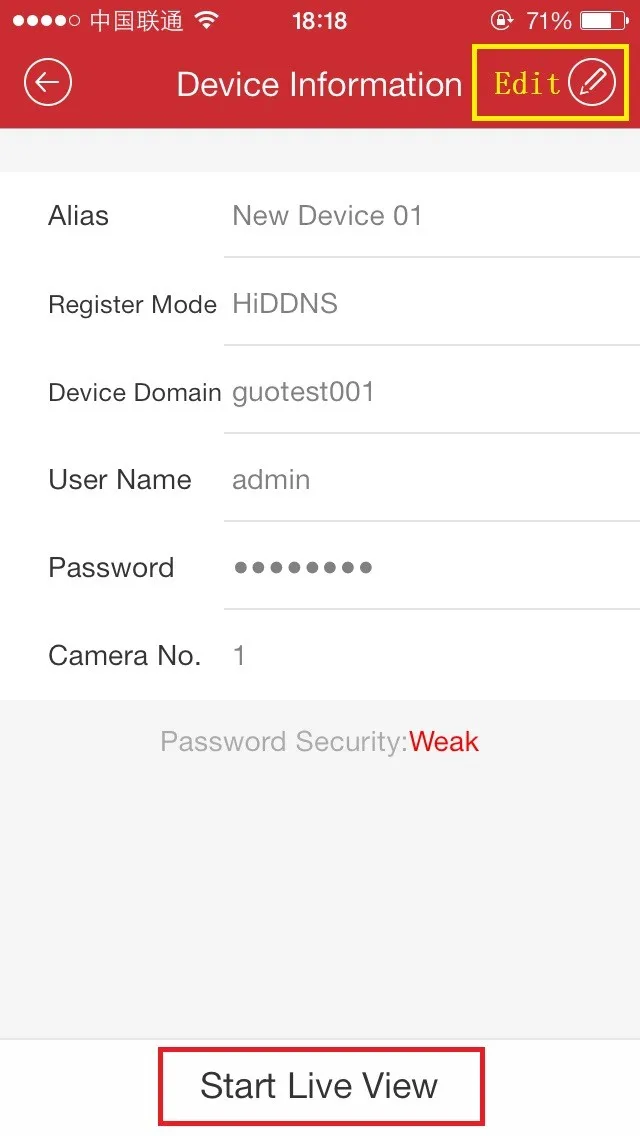Tap the 18:18 clock in status bar
Image resolution: width=640 pixels, height=1136 pixels.
pos(319,20)
